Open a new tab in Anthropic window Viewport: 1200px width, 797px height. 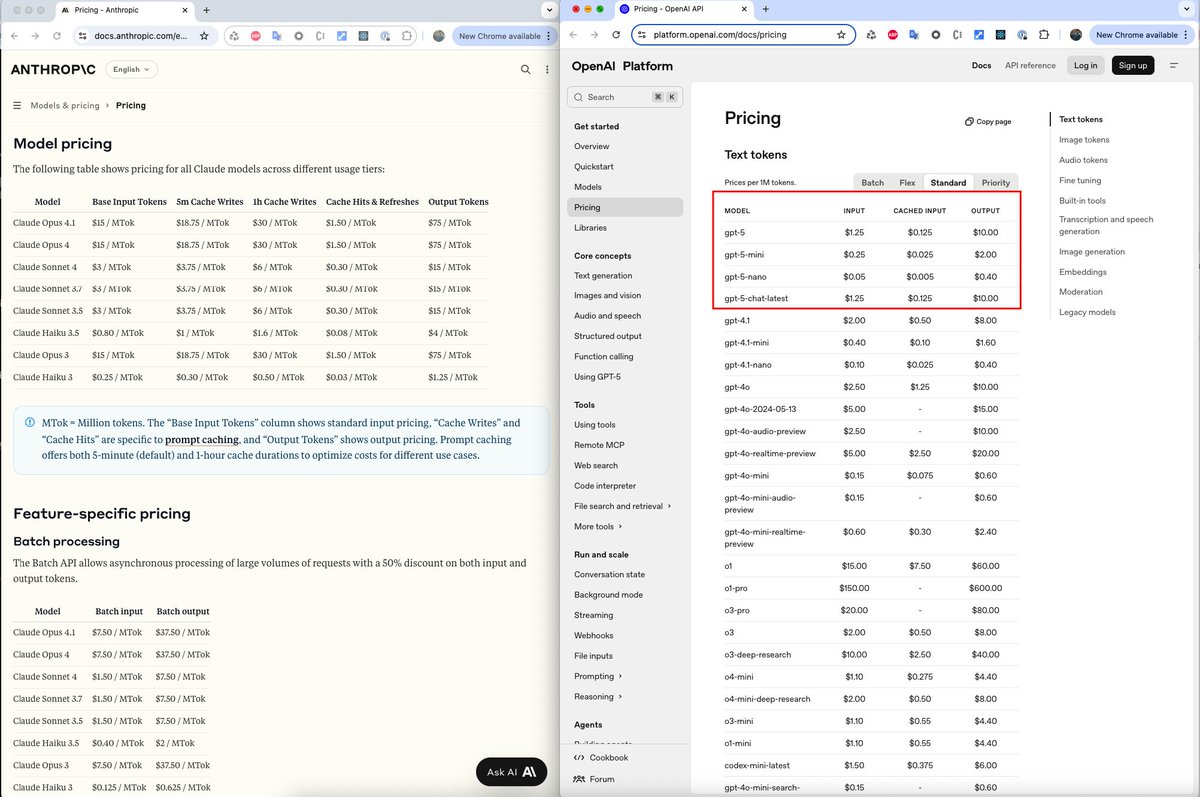coord(206,10)
